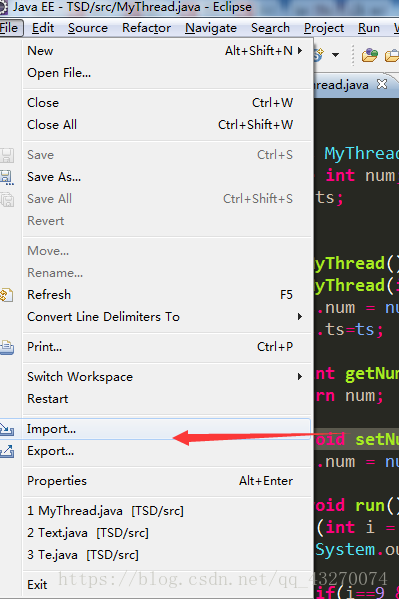This screenshot has width=399, height=599.
Task: Open the Navigate menu
Action: pos(211,28)
